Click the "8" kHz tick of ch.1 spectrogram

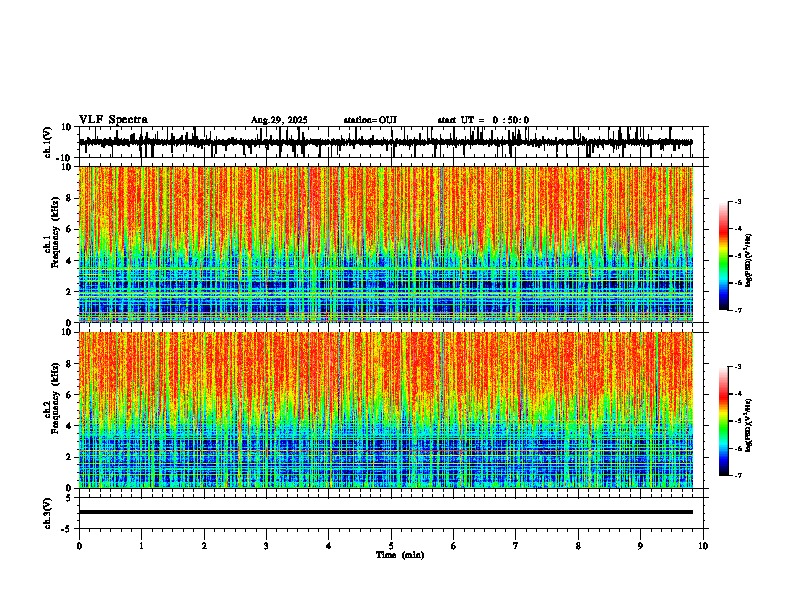click(69, 198)
